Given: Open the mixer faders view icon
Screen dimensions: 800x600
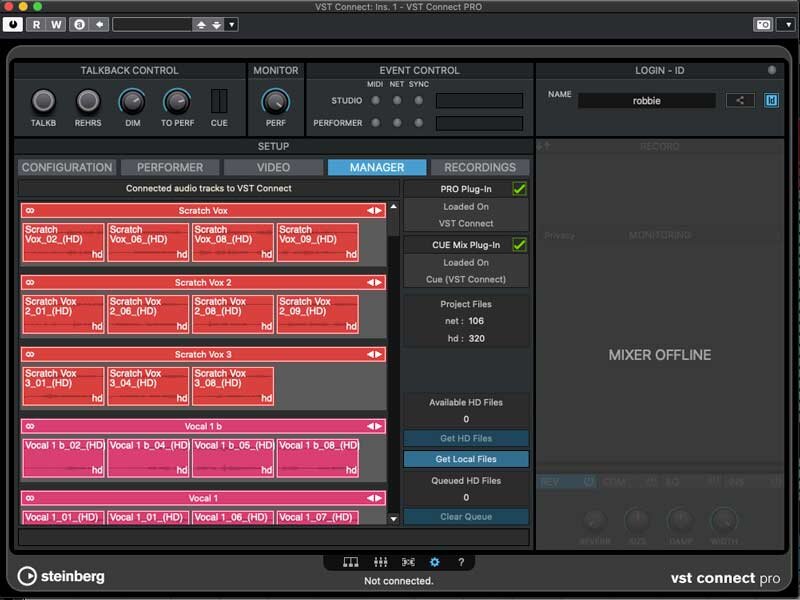Looking at the screenshot, I should [x=381, y=562].
